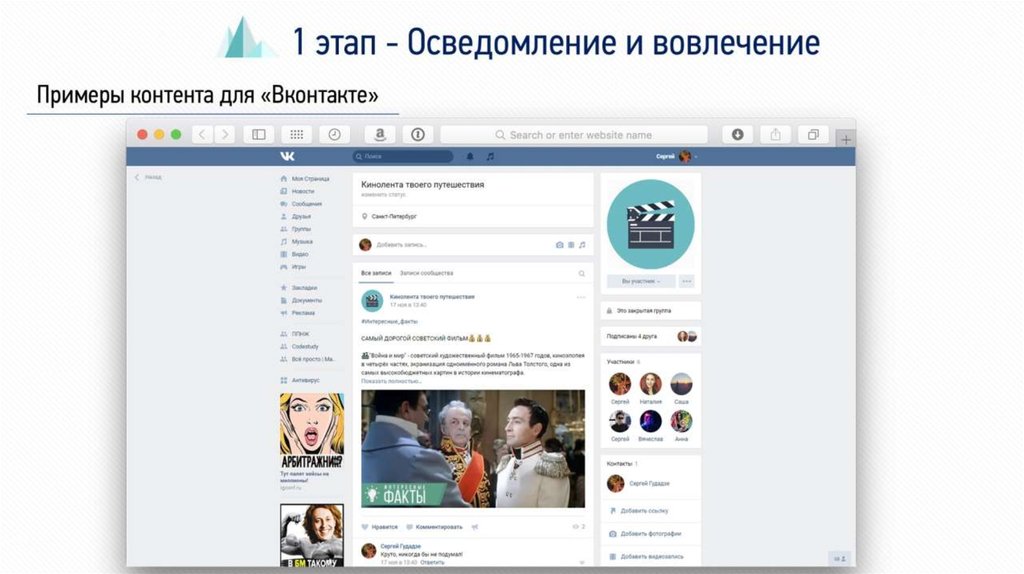The height and width of the screenshot is (574, 1024).
Task: Open the Война и мир post image
Action: click(x=472, y=448)
